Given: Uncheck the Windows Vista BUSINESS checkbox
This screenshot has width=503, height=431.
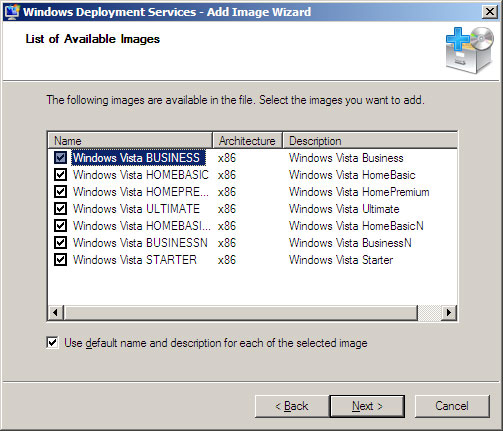Looking at the screenshot, I should [60, 158].
